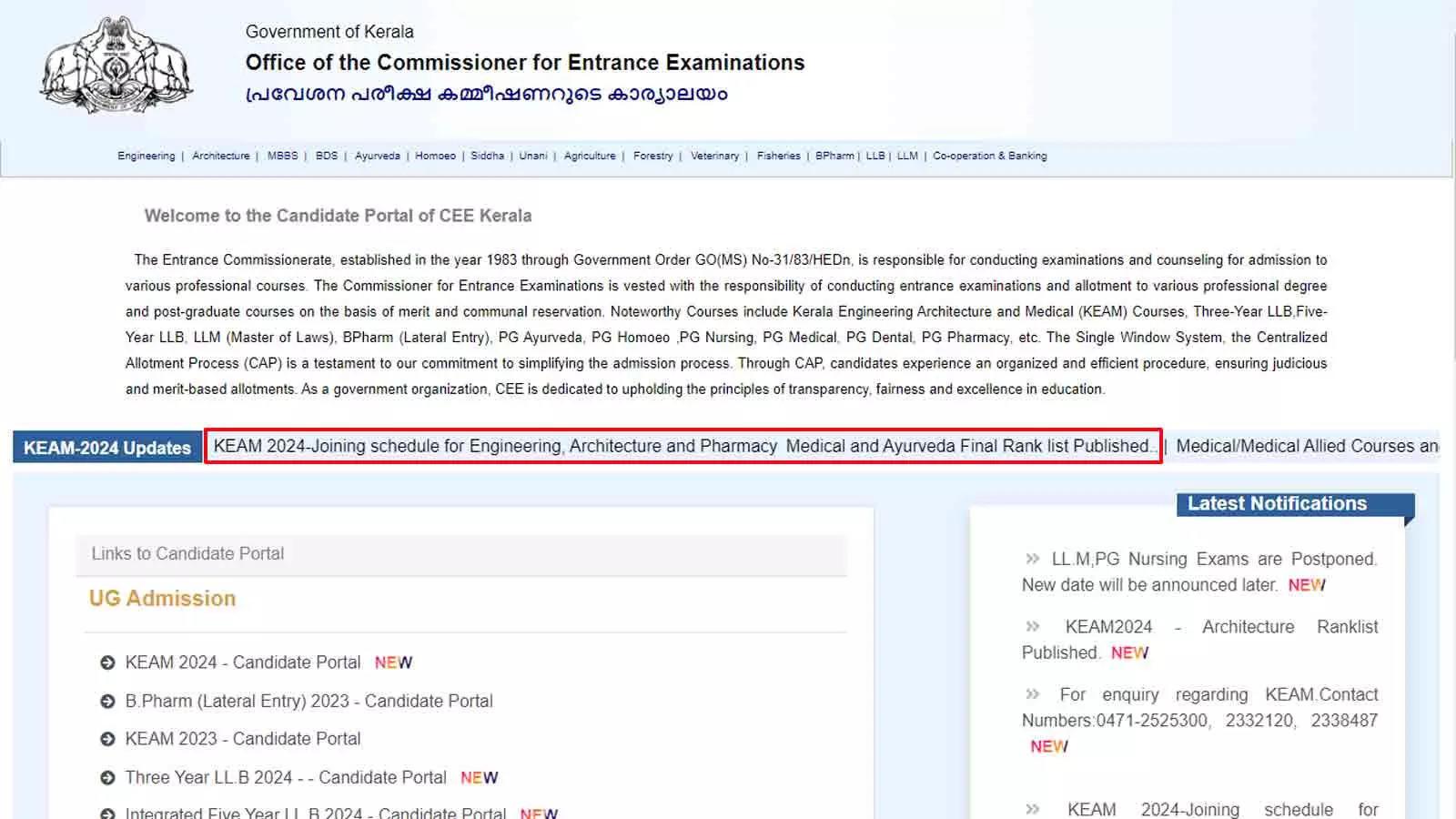Click the arrow bullet beside KEAM 2024 Candidate Portal
Viewport: 1456px width, 819px height.
(107, 663)
